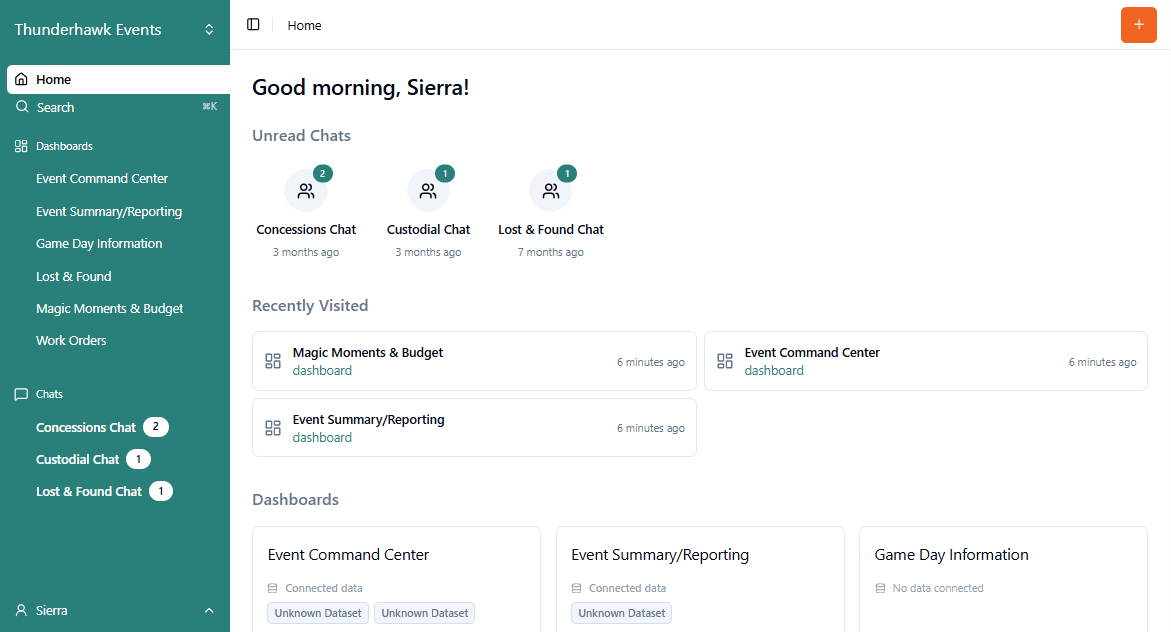Open the Concessions Chat unread avatar icon
The image size is (1171, 632).
[306, 191]
